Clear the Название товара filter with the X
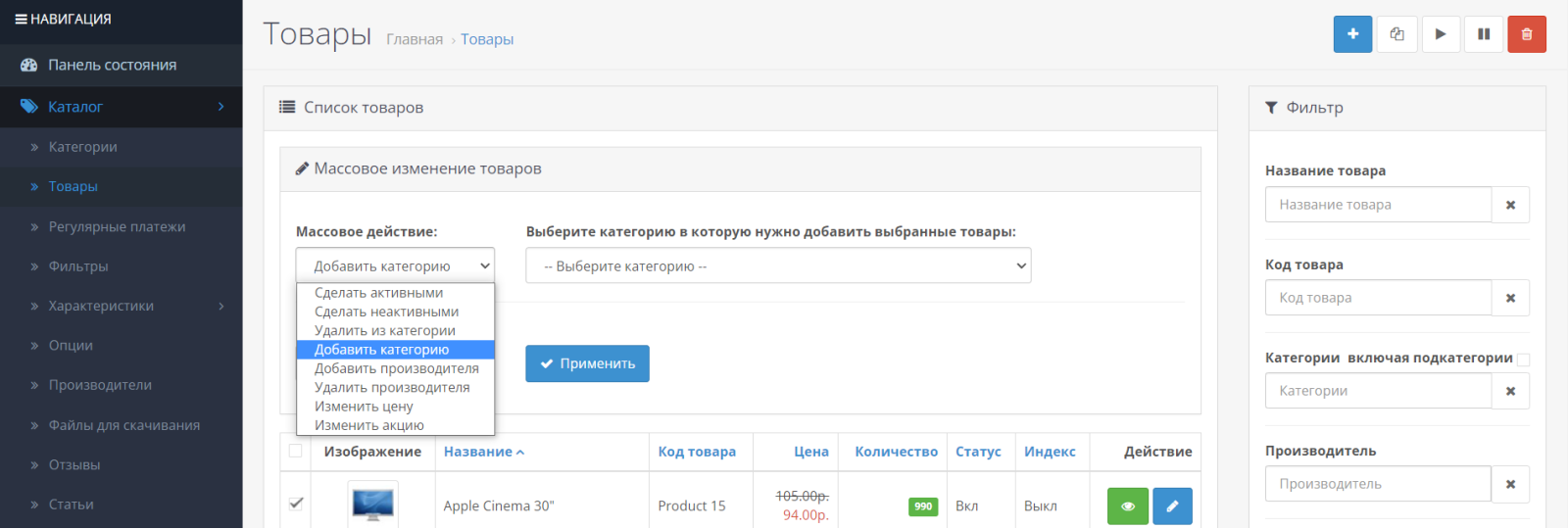This screenshot has height=529, width=1568. [1510, 205]
